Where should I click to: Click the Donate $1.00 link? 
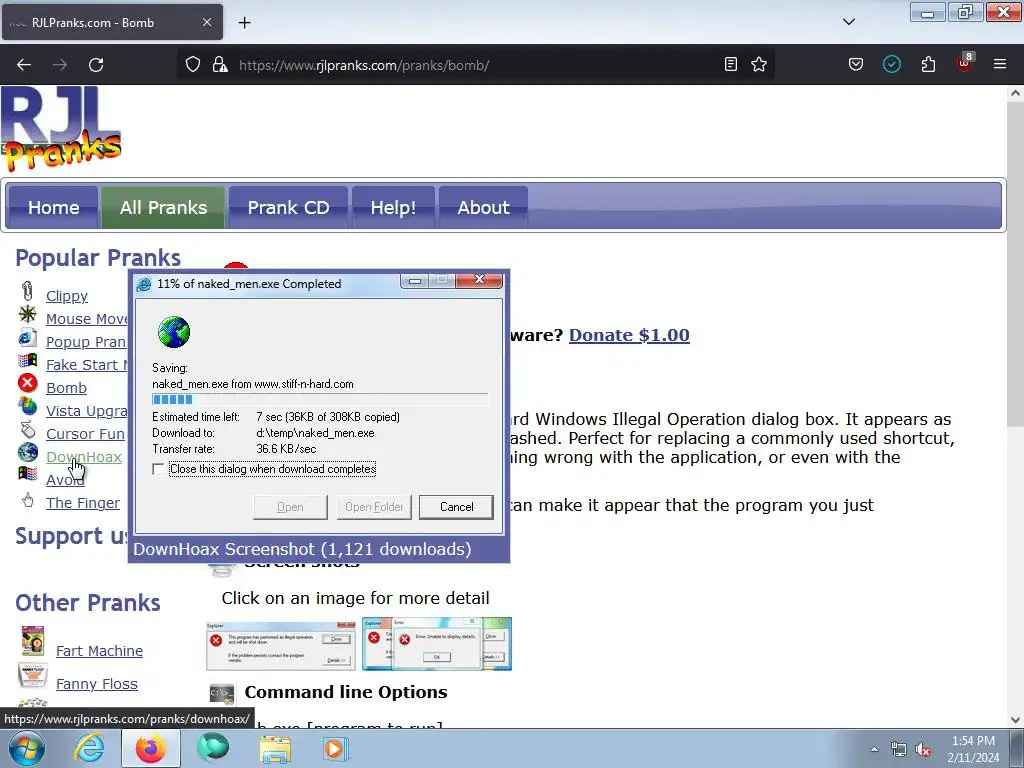pyautogui.click(x=629, y=335)
